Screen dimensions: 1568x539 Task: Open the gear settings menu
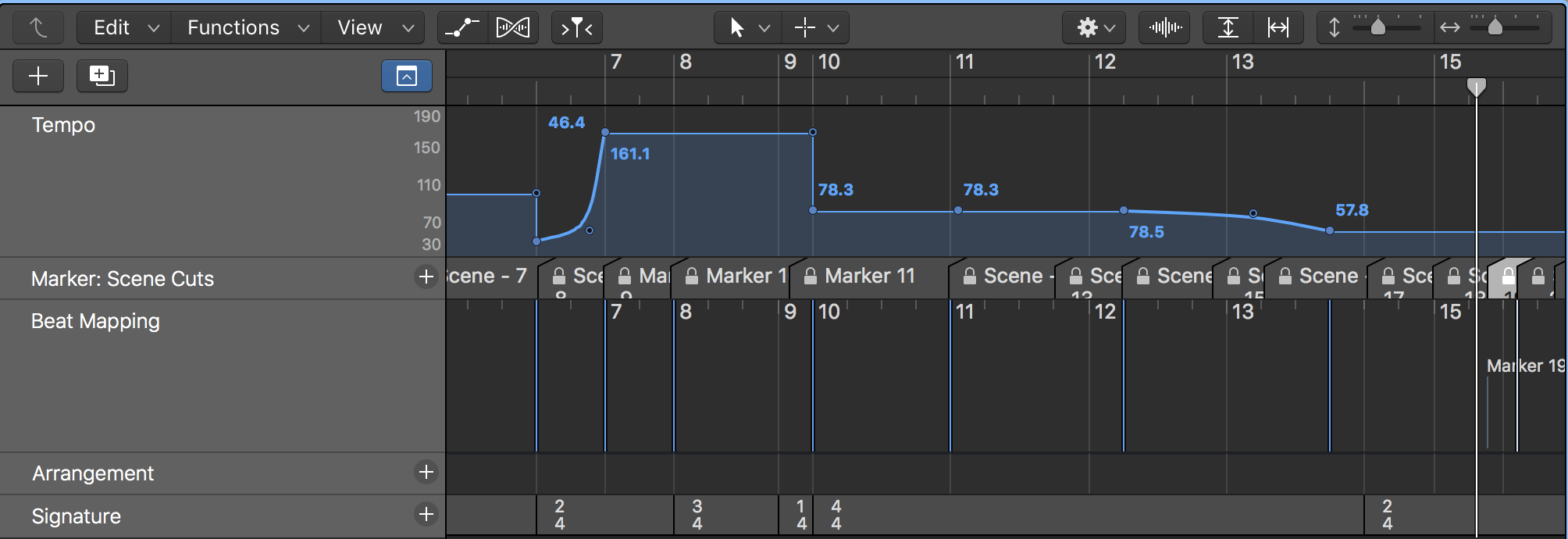click(x=1094, y=28)
